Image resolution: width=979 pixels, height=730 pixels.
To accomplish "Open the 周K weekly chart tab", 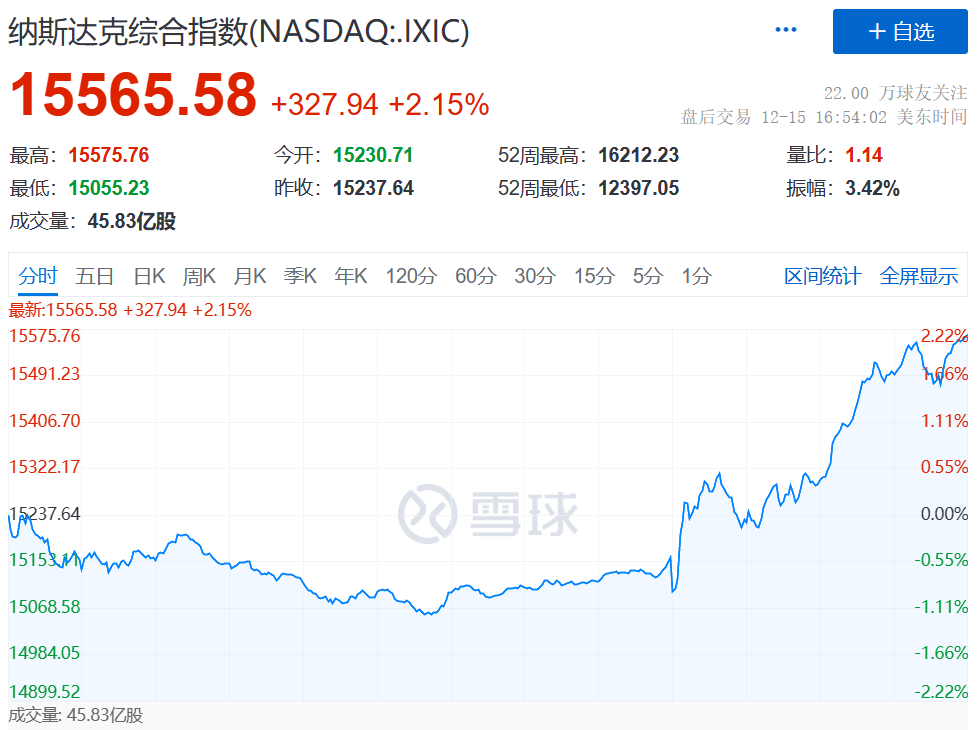I will pos(199,276).
